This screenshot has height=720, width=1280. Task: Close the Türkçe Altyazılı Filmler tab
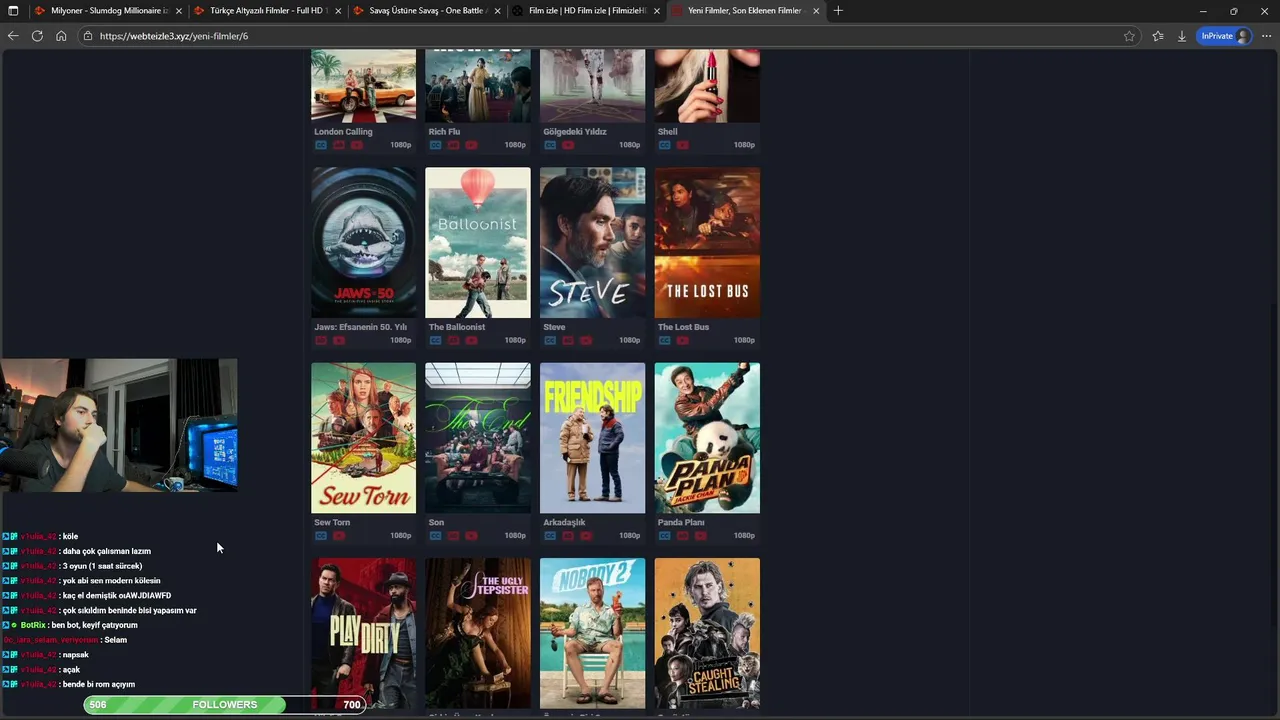tap(338, 11)
